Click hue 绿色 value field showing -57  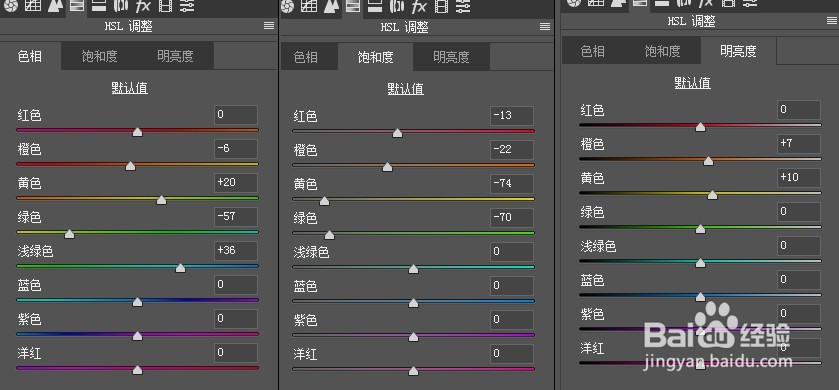tap(236, 217)
